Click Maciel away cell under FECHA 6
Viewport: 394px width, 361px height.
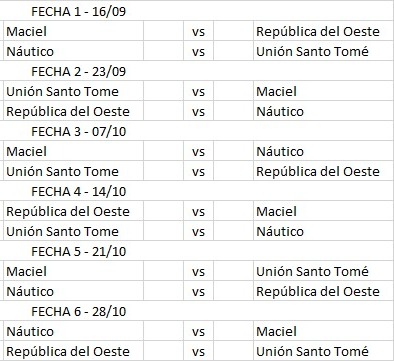pos(323,331)
